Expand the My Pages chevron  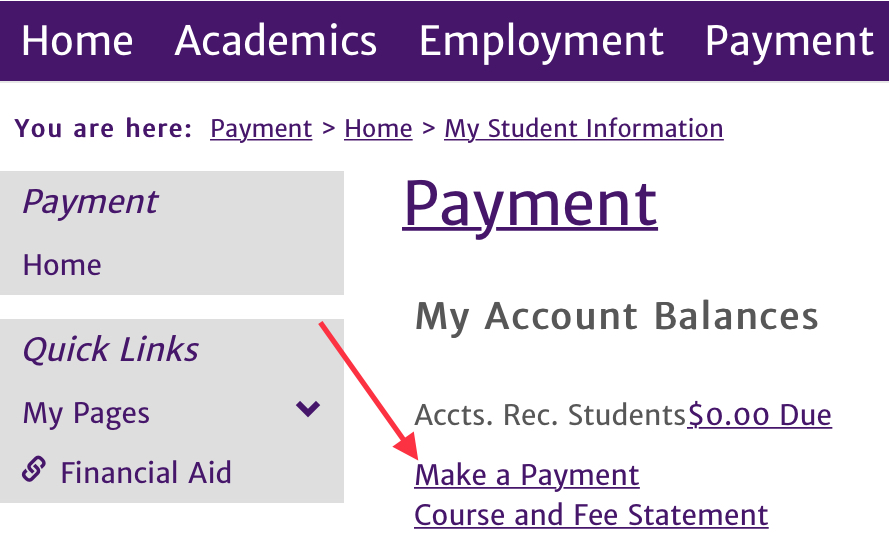pos(308,409)
